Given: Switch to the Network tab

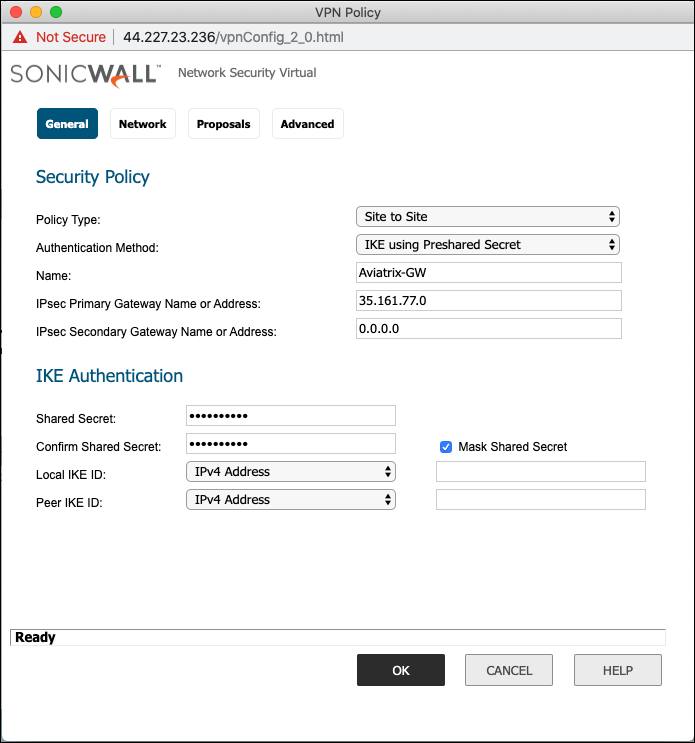Looking at the screenshot, I should 142,124.
